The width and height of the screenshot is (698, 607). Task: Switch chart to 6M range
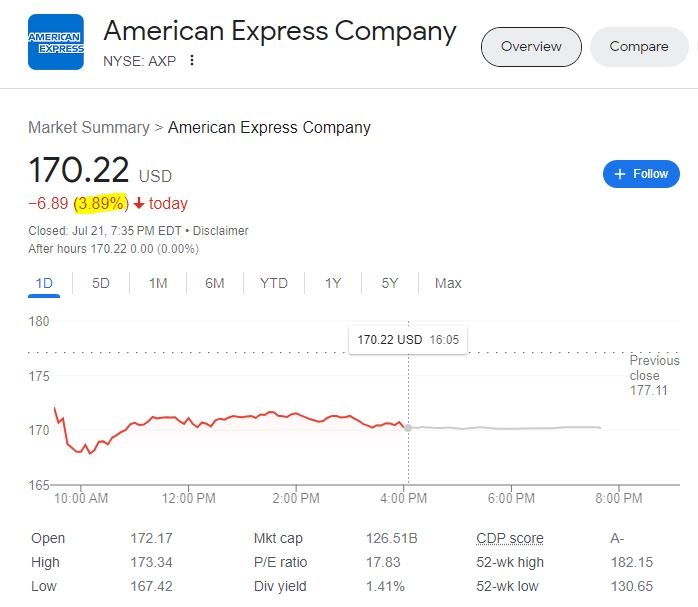pos(215,283)
